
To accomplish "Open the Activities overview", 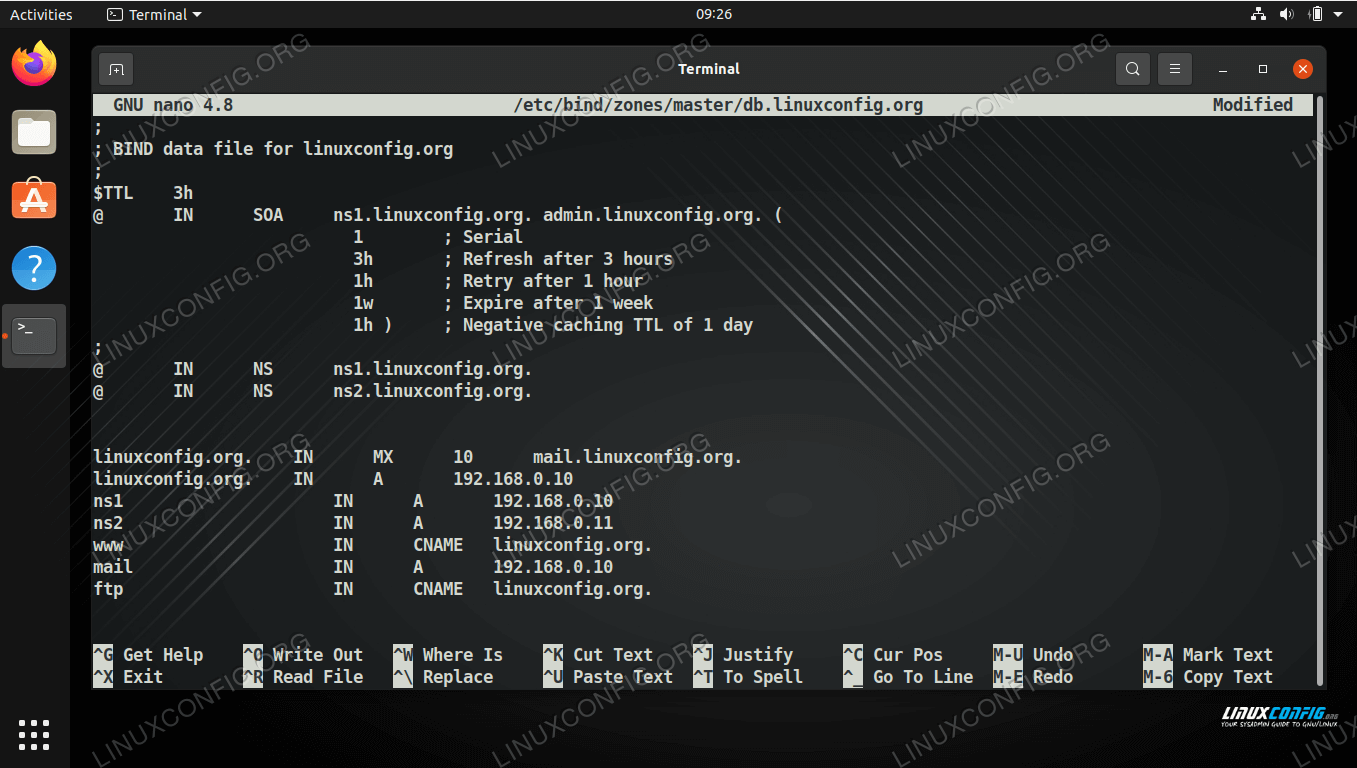I will (41, 14).
